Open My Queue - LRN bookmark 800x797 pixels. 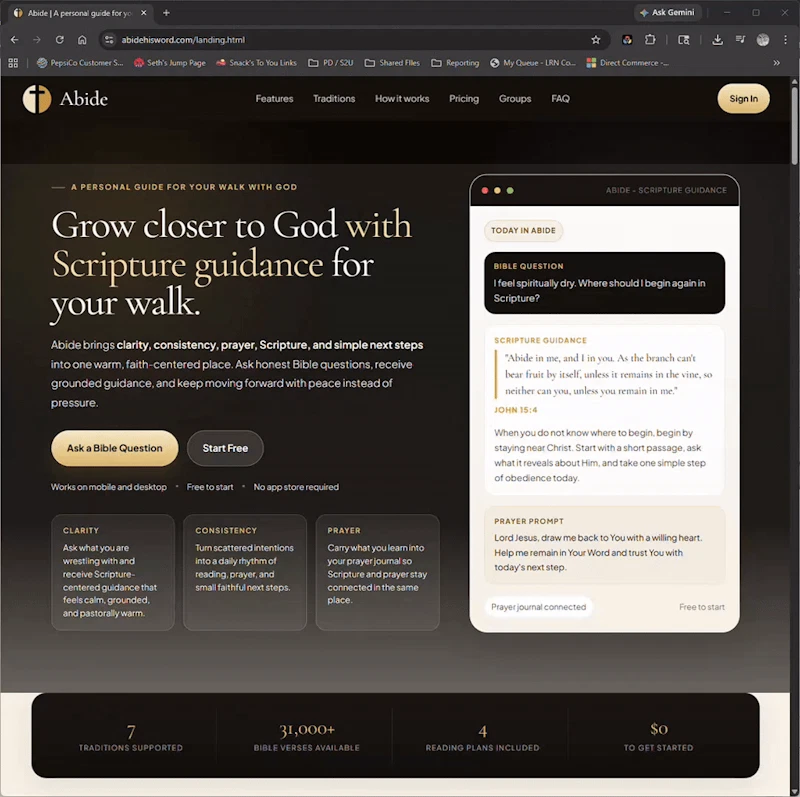click(x=533, y=63)
